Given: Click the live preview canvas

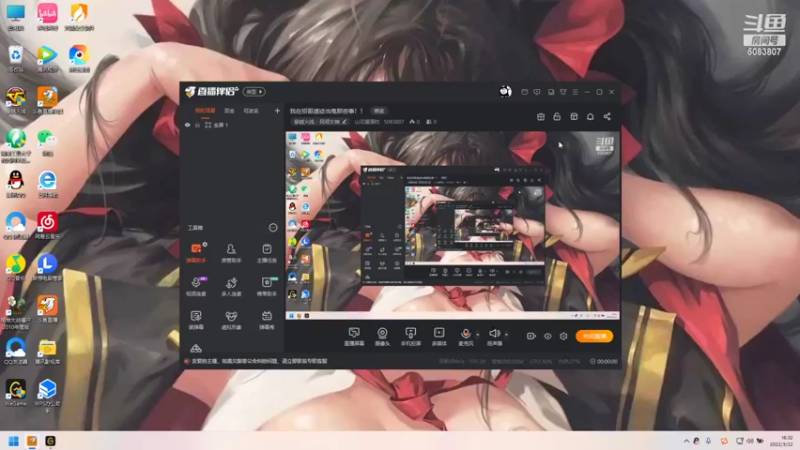Looking at the screenshot, I should pos(453,226).
